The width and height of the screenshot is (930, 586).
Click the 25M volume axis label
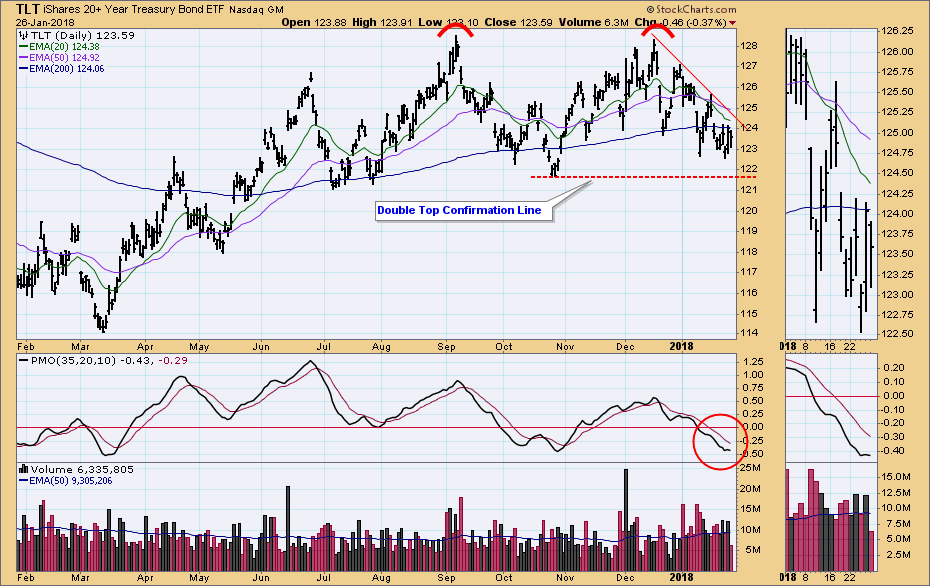coord(750,468)
